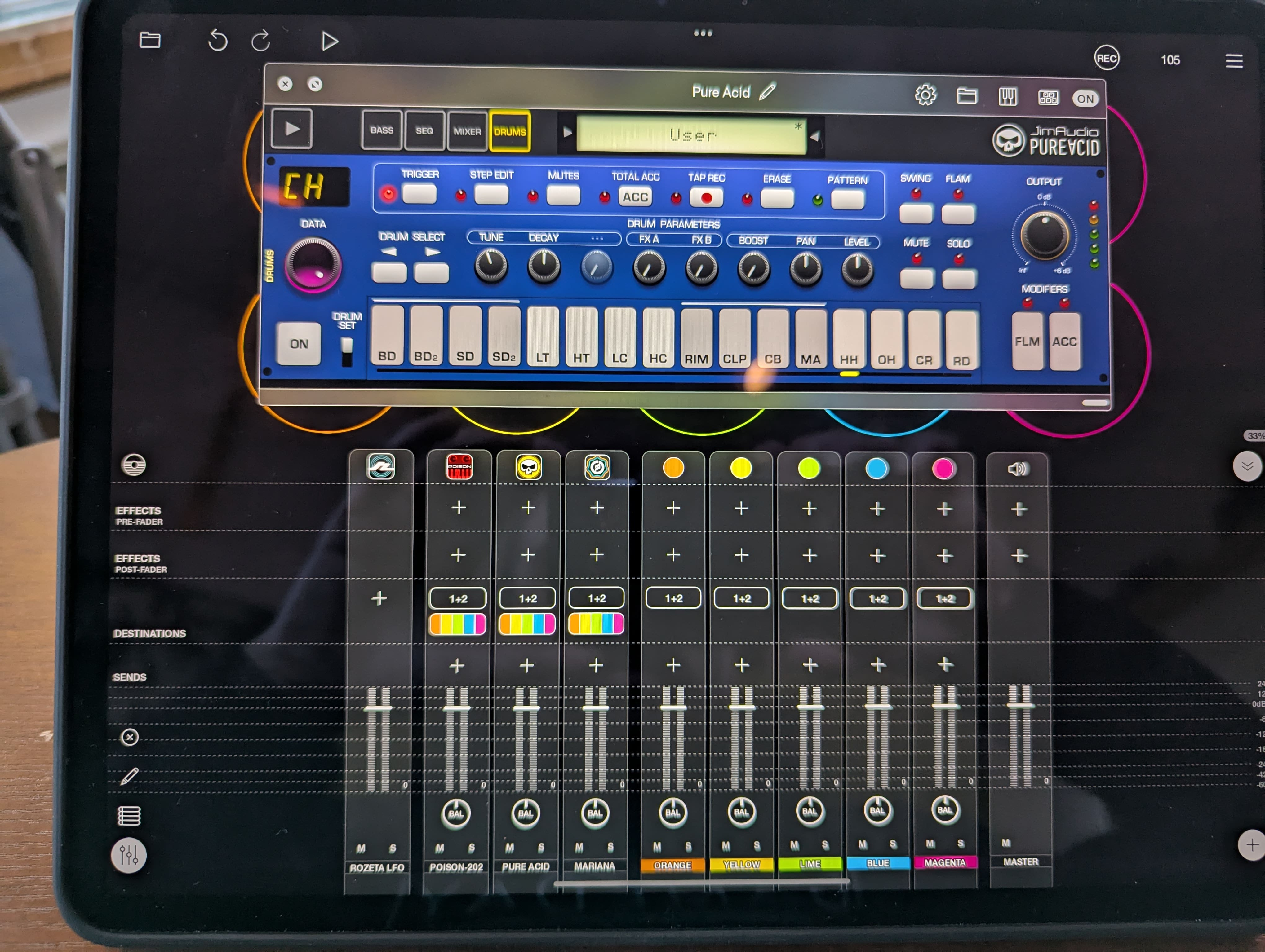Open Pure Acid plugin settings gear
The width and height of the screenshot is (1265, 952).
925,95
